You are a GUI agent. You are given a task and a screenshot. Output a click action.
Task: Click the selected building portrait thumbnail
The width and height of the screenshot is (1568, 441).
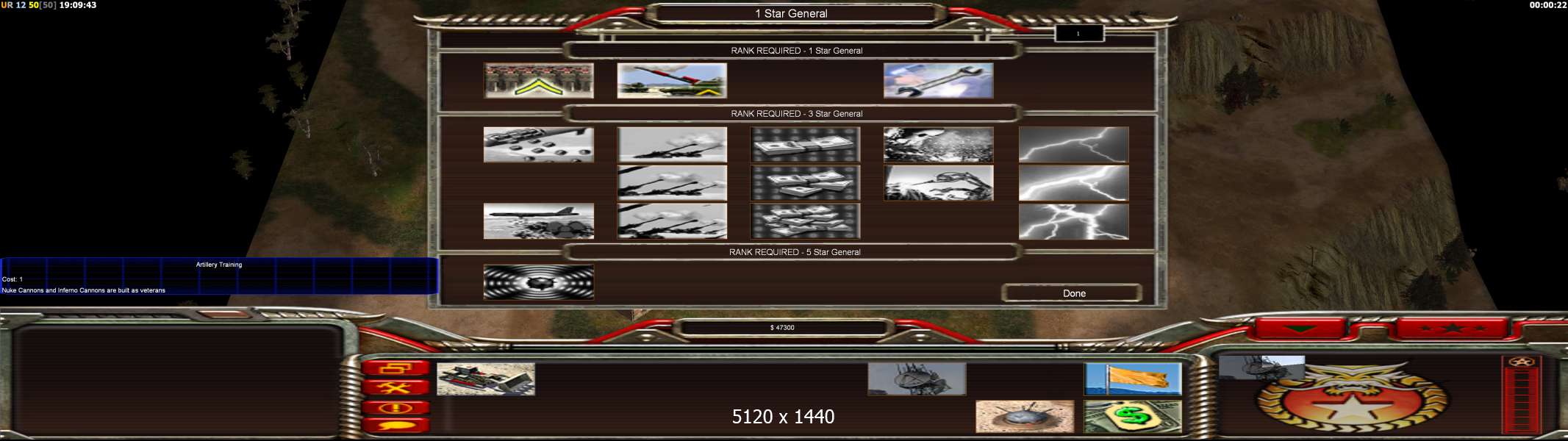pos(1261,367)
